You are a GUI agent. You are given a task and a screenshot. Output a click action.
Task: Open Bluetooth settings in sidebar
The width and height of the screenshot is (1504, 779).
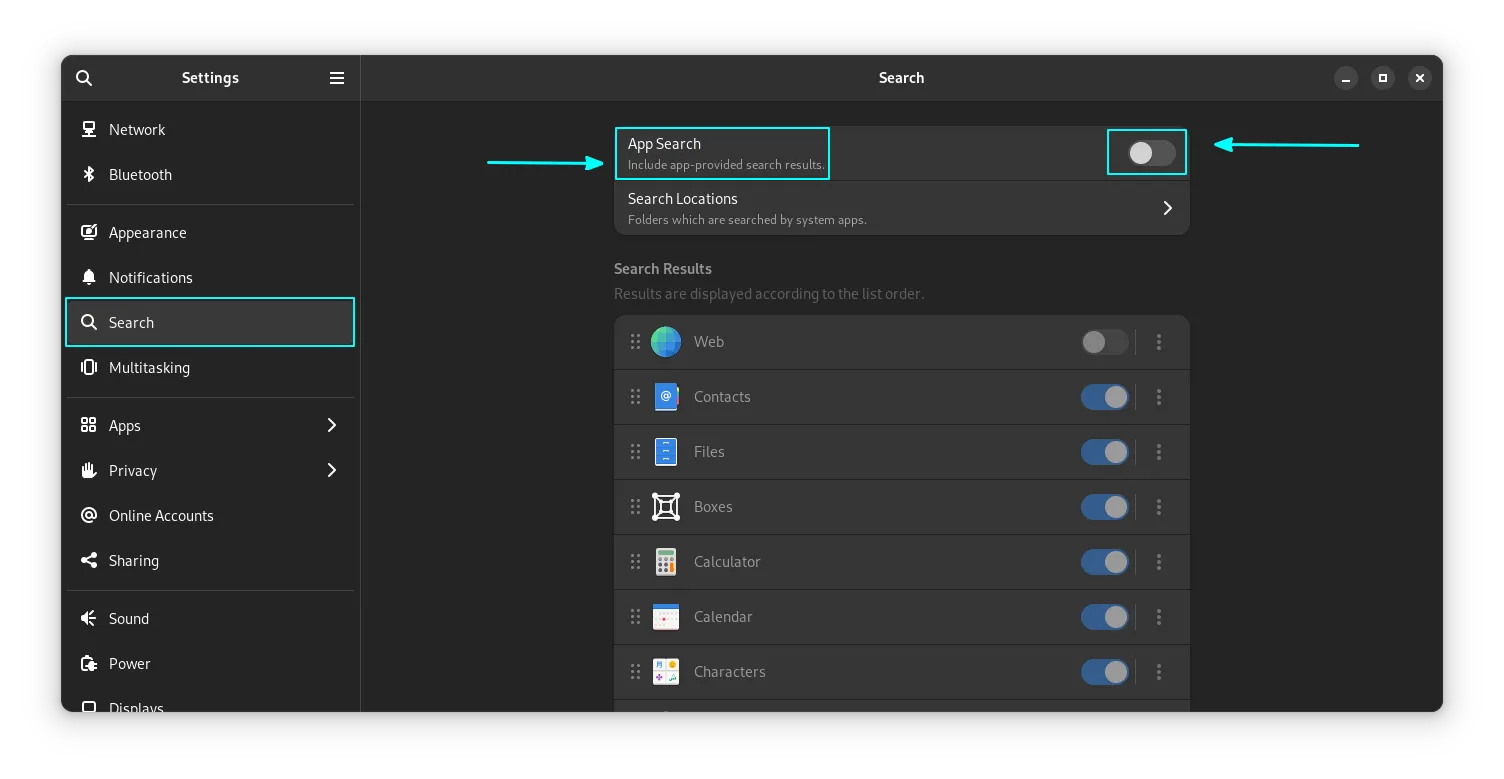tap(140, 175)
